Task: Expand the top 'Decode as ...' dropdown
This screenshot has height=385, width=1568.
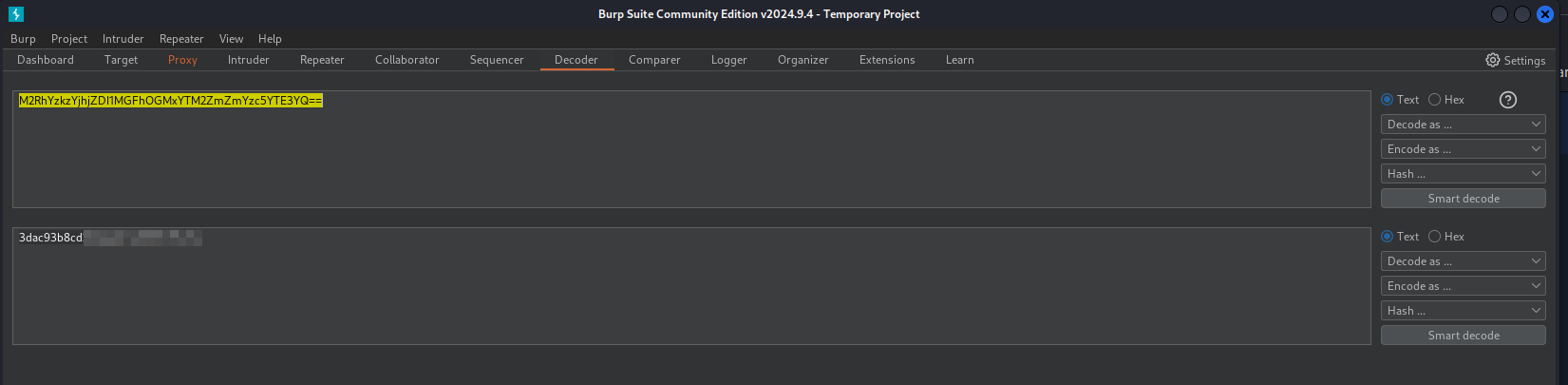Action: pos(1463,125)
